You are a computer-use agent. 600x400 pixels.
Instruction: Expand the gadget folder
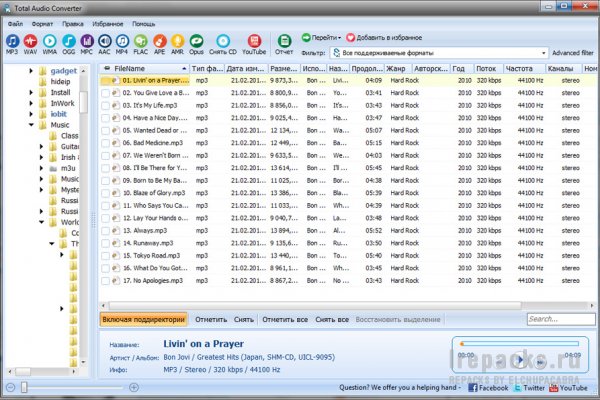coord(31,71)
